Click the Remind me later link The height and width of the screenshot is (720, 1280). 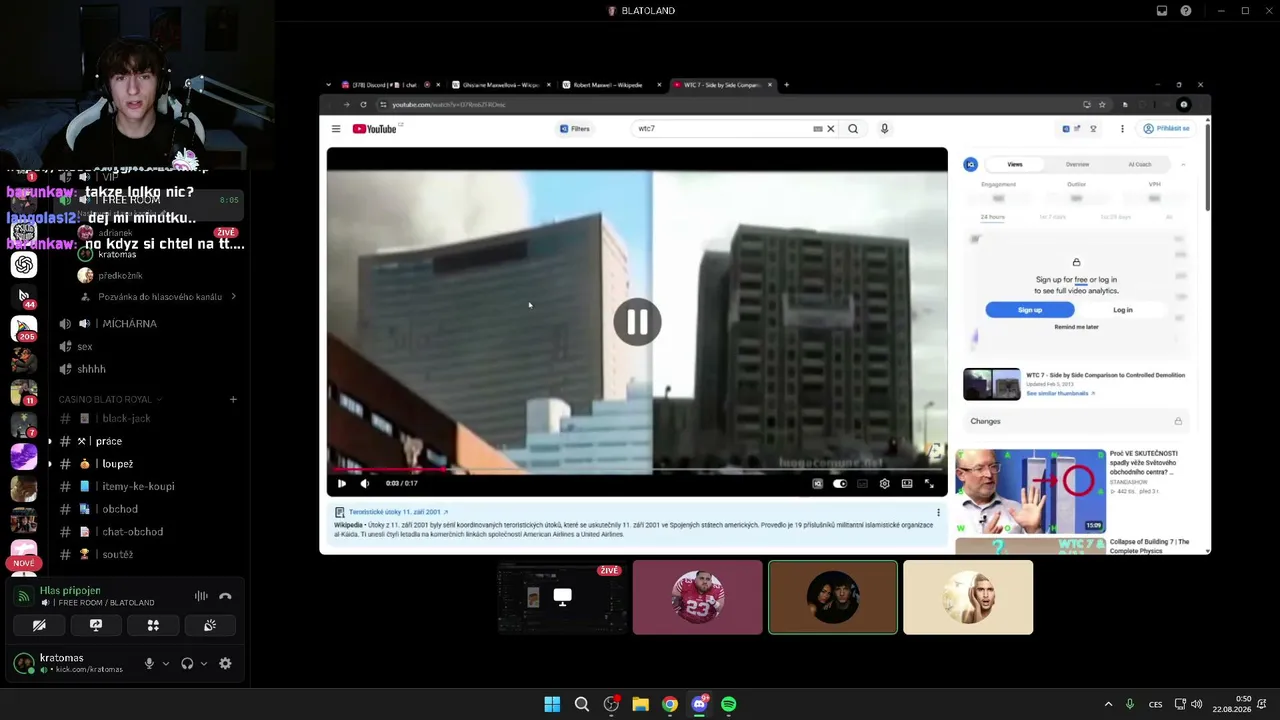tap(1076, 327)
